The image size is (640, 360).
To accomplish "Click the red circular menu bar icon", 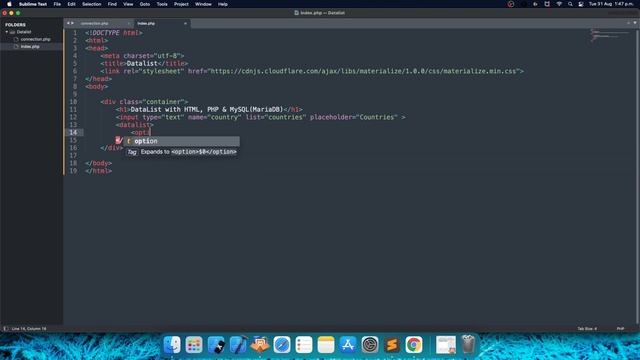I will pos(511,4).
